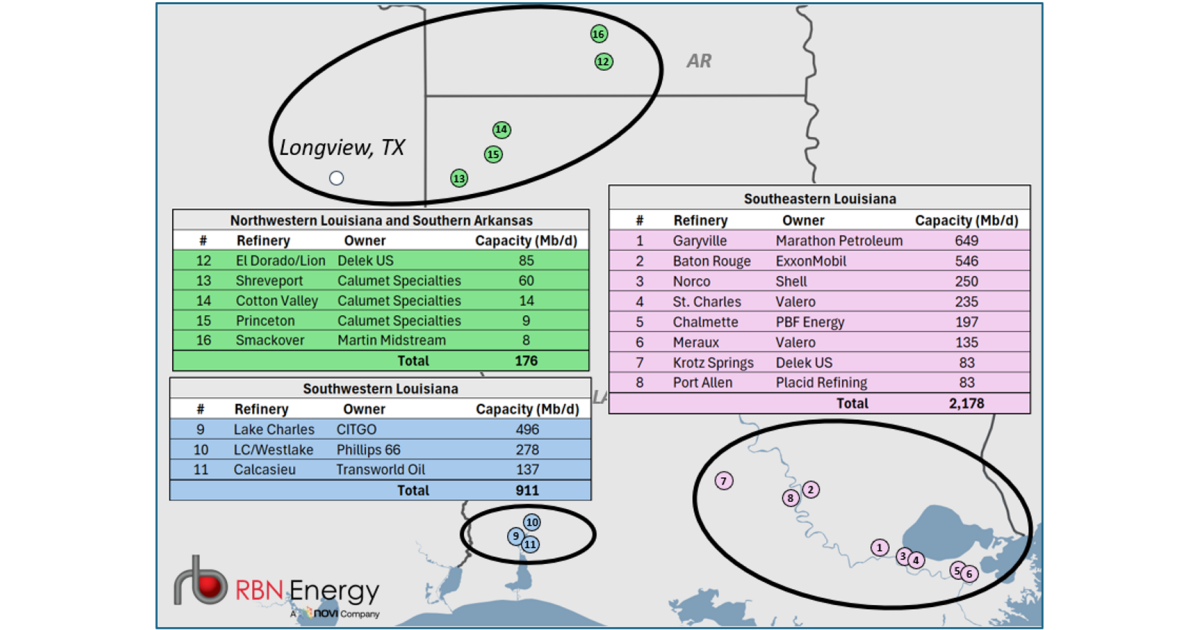Click pink map marker 5
Viewport: 1200px width, 630px height.
point(957,571)
